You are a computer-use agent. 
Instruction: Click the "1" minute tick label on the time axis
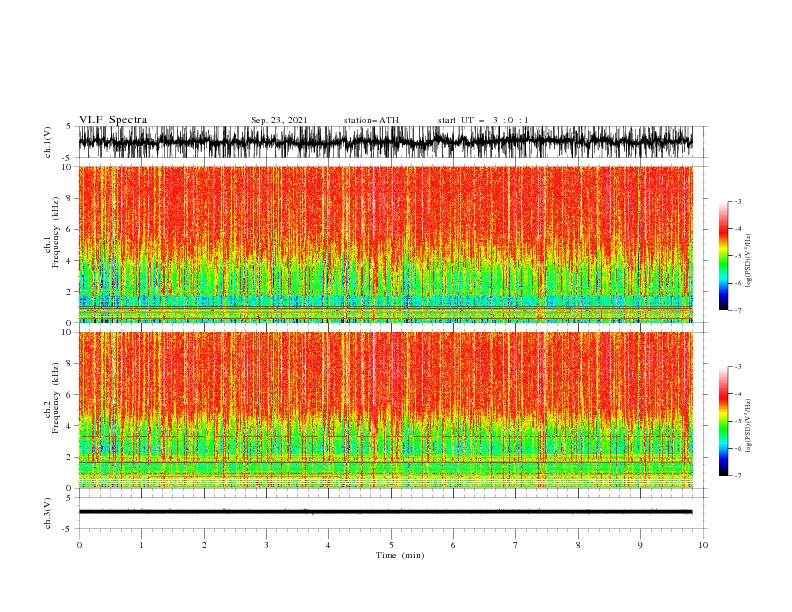(141, 545)
